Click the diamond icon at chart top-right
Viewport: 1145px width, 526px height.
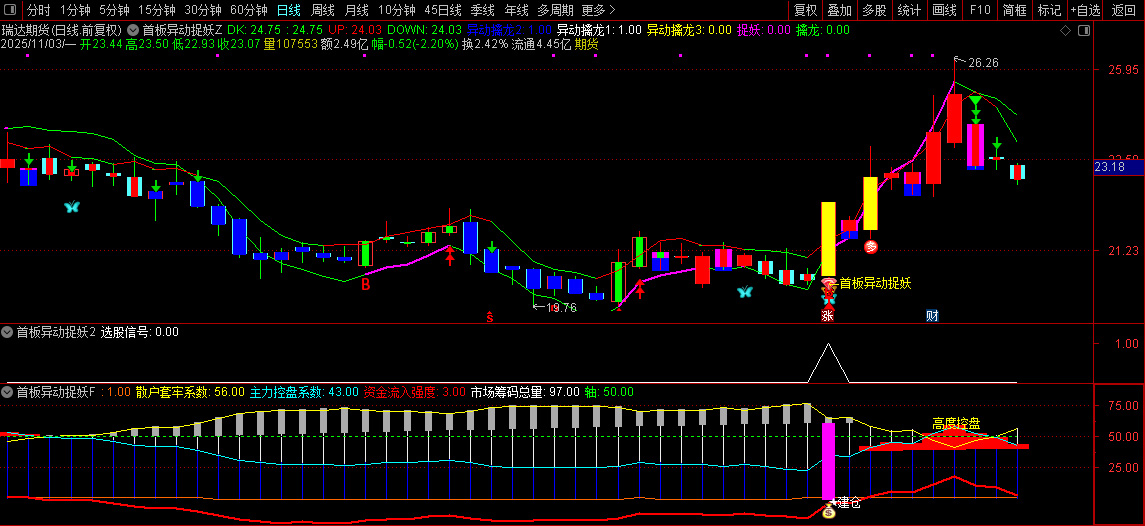coord(1065,30)
